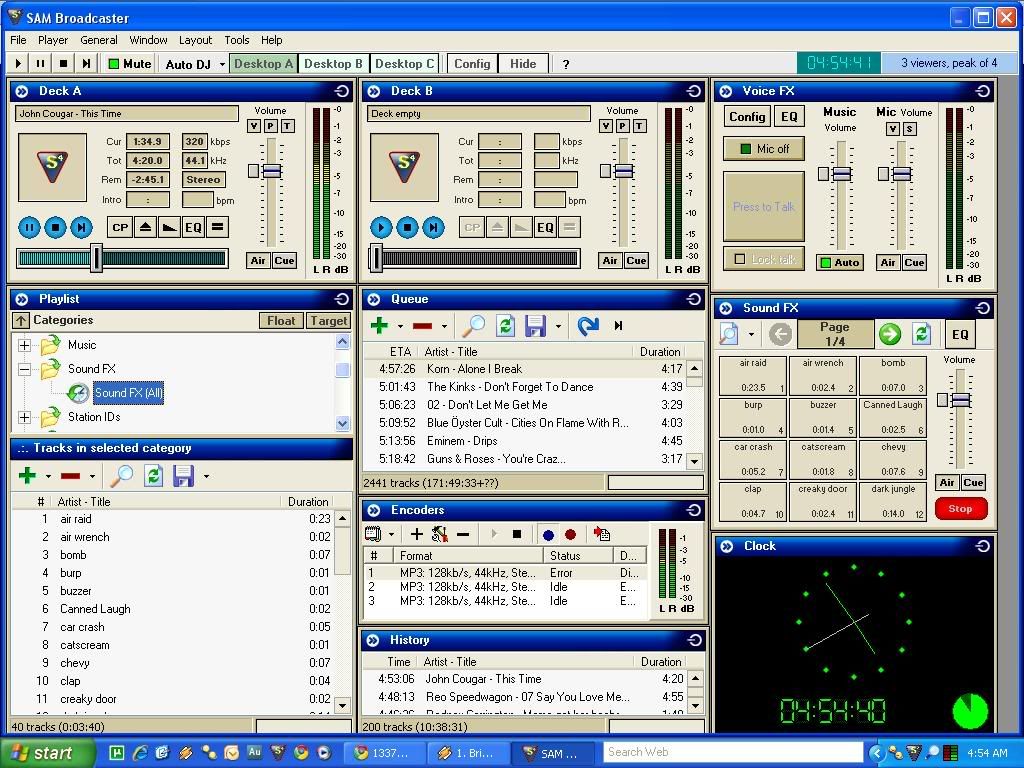Click the Hide button
The height and width of the screenshot is (768, 1024).
(x=523, y=63)
